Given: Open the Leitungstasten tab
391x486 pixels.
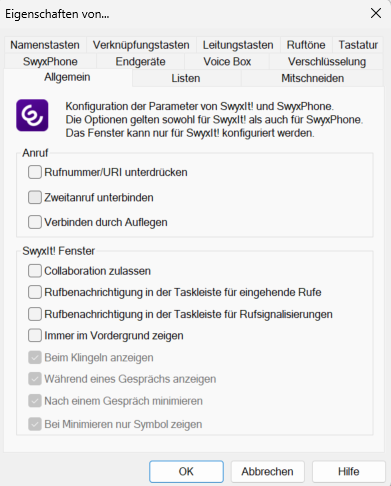Looking at the screenshot, I should coord(238,45).
